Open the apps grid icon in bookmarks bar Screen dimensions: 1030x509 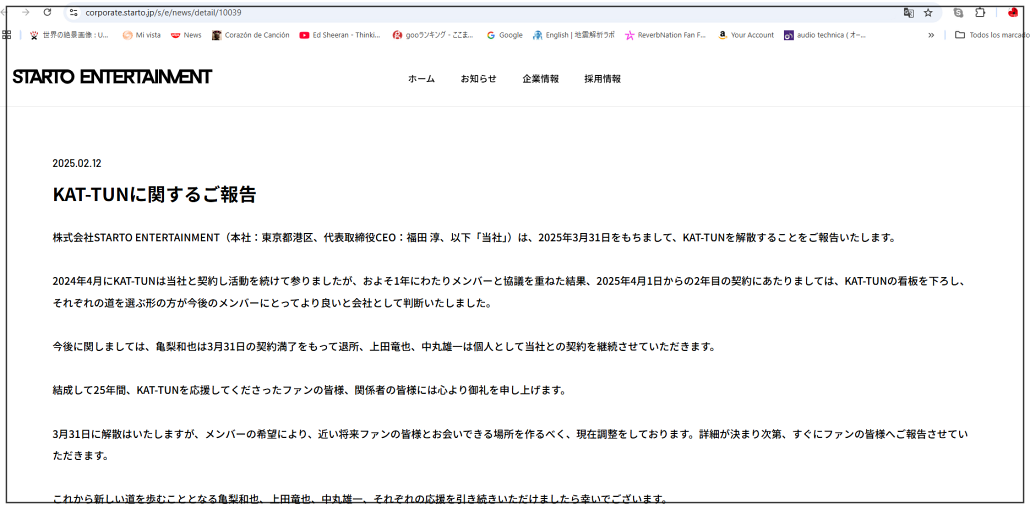(x=7, y=35)
